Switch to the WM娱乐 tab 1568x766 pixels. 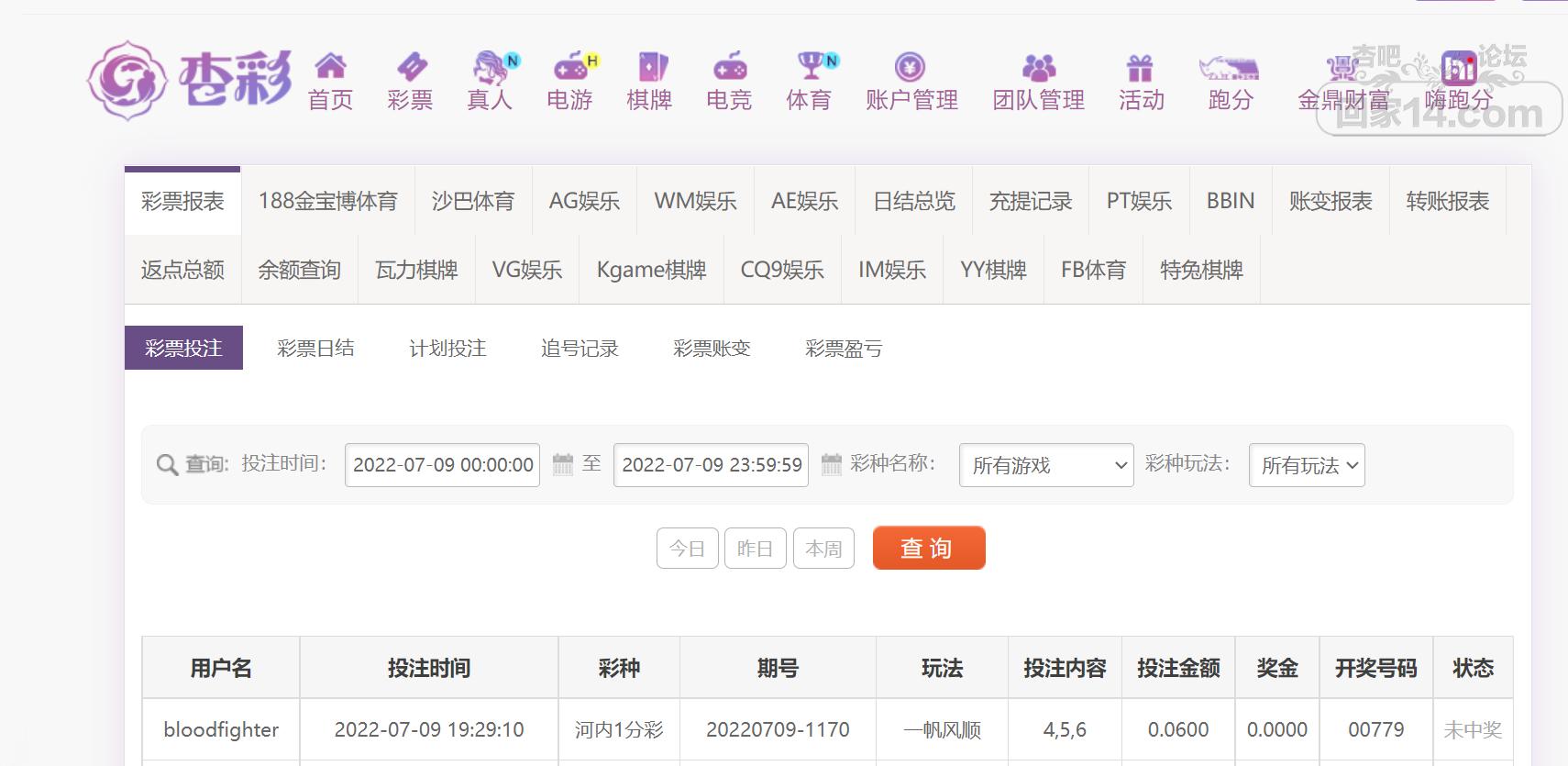click(695, 201)
